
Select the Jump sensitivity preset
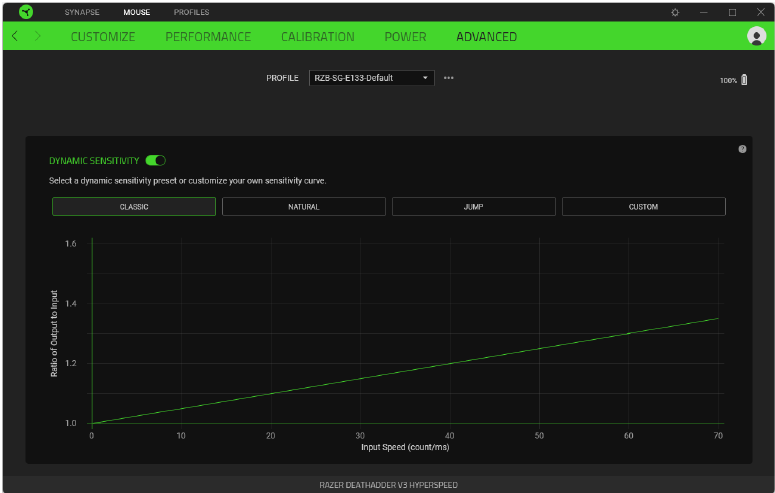[474, 207]
